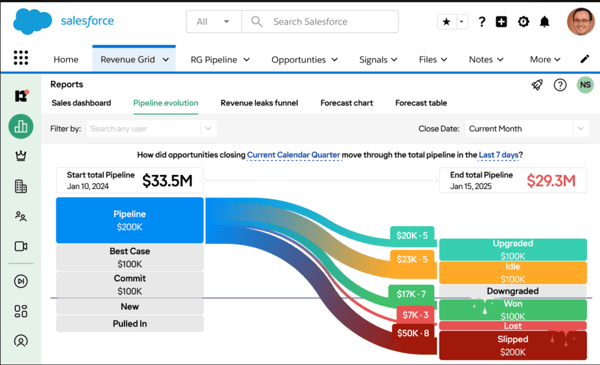This screenshot has width=600, height=365.
Task: Switch to Sales dashboard report tab
Action: [x=81, y=103]
